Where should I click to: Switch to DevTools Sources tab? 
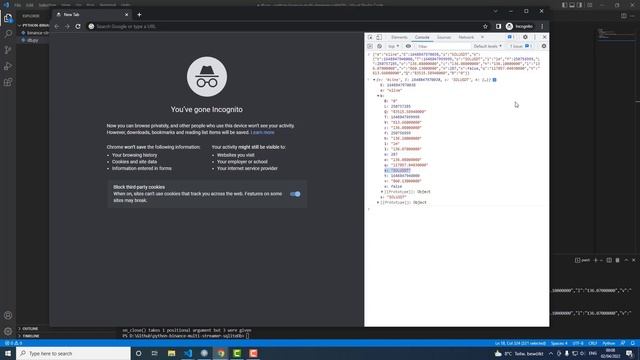pyautogui.click(x=444, y=37)
